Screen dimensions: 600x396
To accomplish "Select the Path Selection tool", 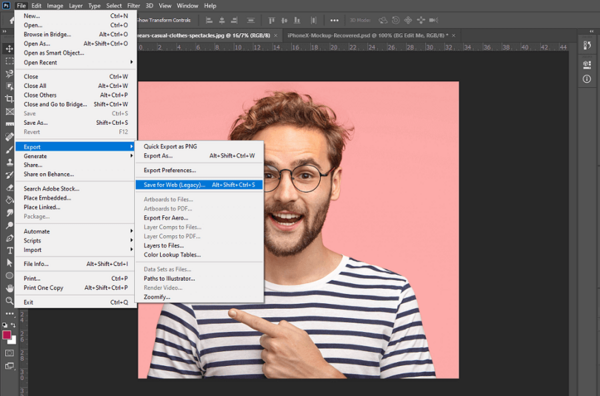I will [x=9, y=263].
